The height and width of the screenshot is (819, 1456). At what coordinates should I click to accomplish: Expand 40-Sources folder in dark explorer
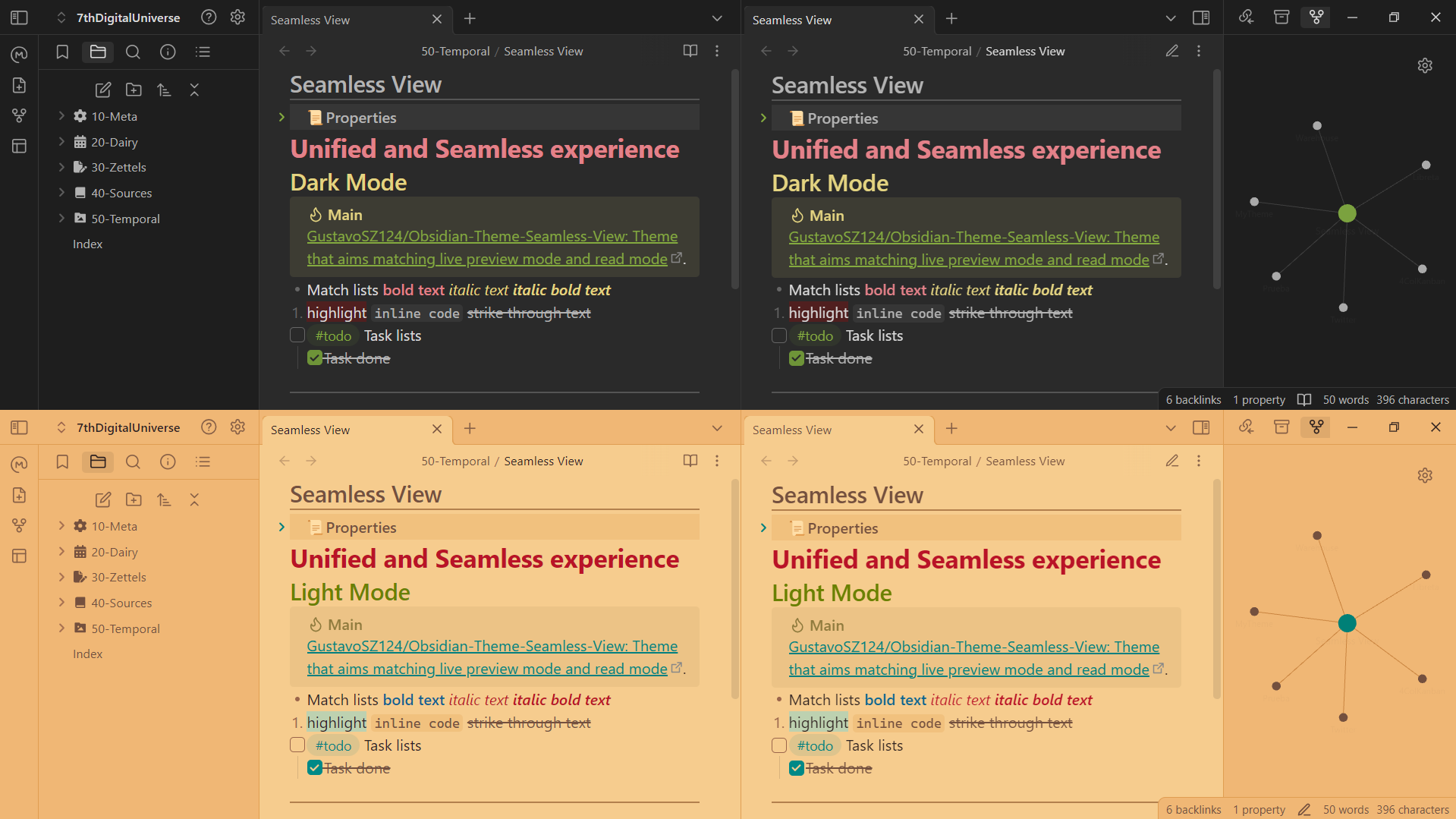click(x=61, y=193)
